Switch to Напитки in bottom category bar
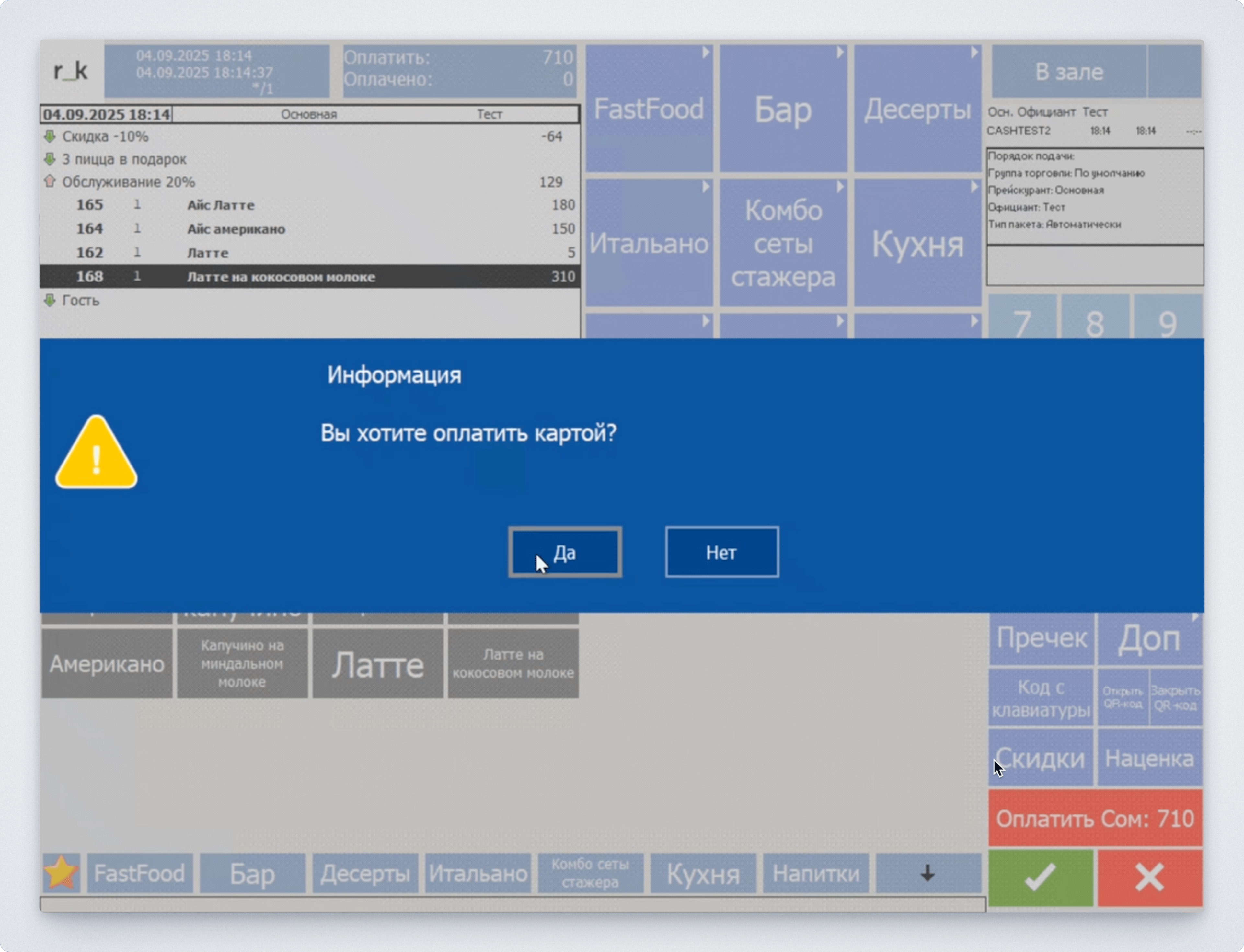 tap(815, 873)
